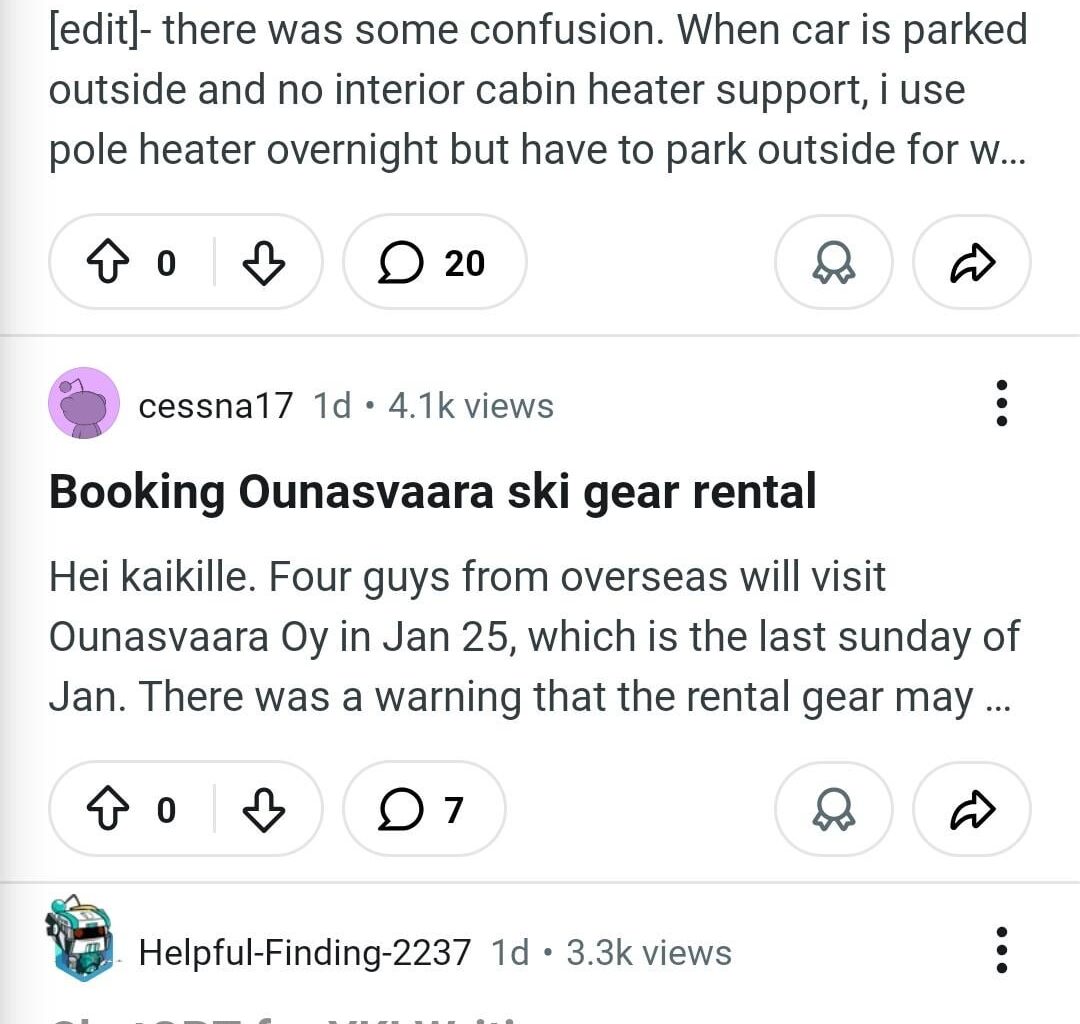Downvote the Ounasvaara ski gear post
The width and height of the screenshot is (1080, 1024).
[265, 809]
